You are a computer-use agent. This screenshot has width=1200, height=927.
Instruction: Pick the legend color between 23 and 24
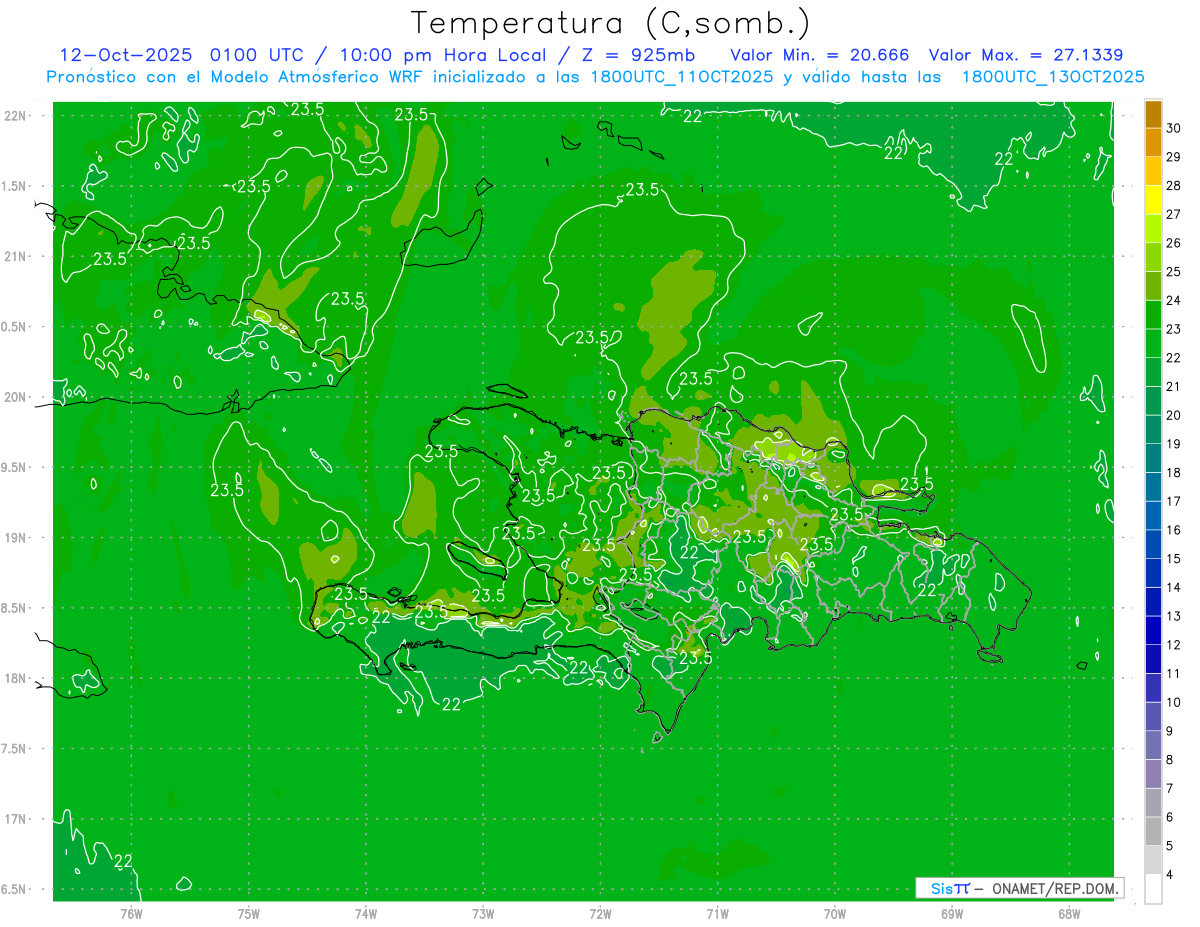coord(1153,315)
